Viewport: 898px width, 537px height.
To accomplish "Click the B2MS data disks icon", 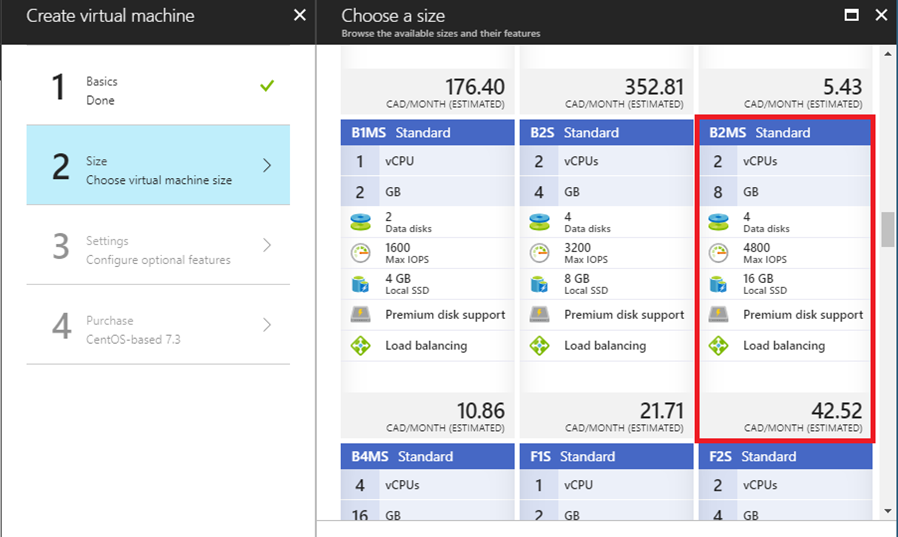I will [x=718, y=222].
